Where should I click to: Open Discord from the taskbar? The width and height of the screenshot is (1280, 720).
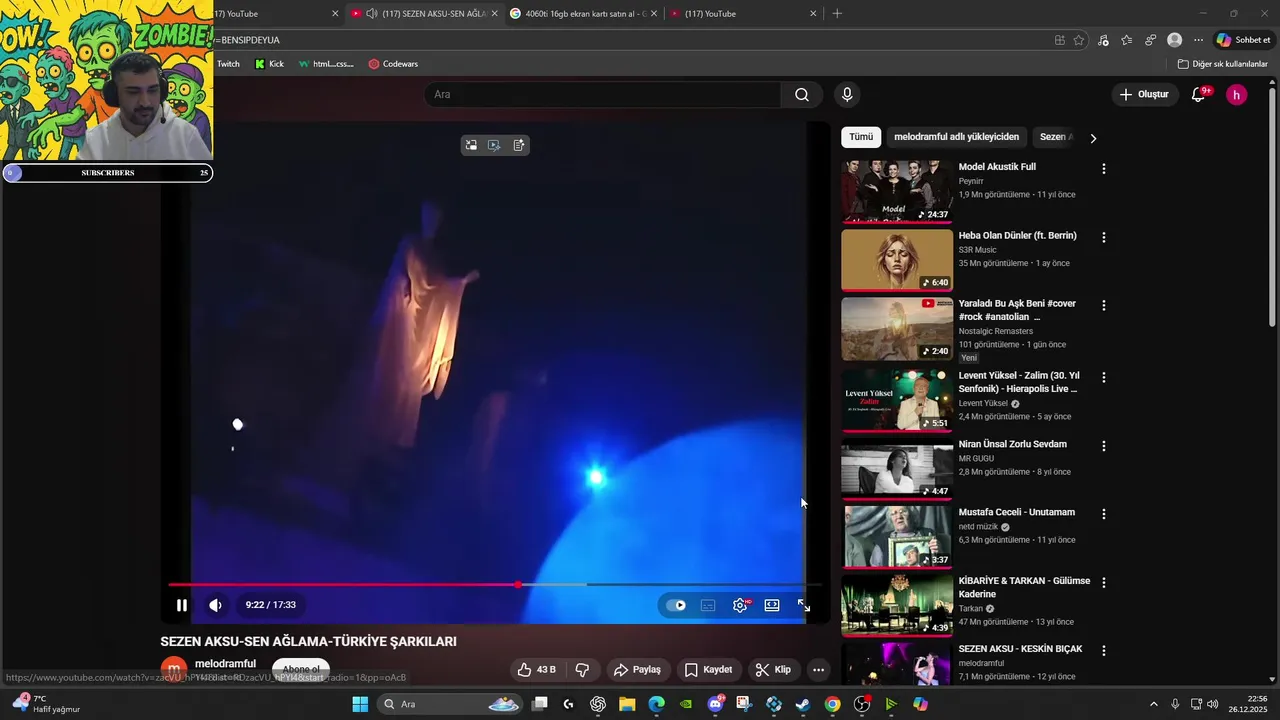click(715, 704)
